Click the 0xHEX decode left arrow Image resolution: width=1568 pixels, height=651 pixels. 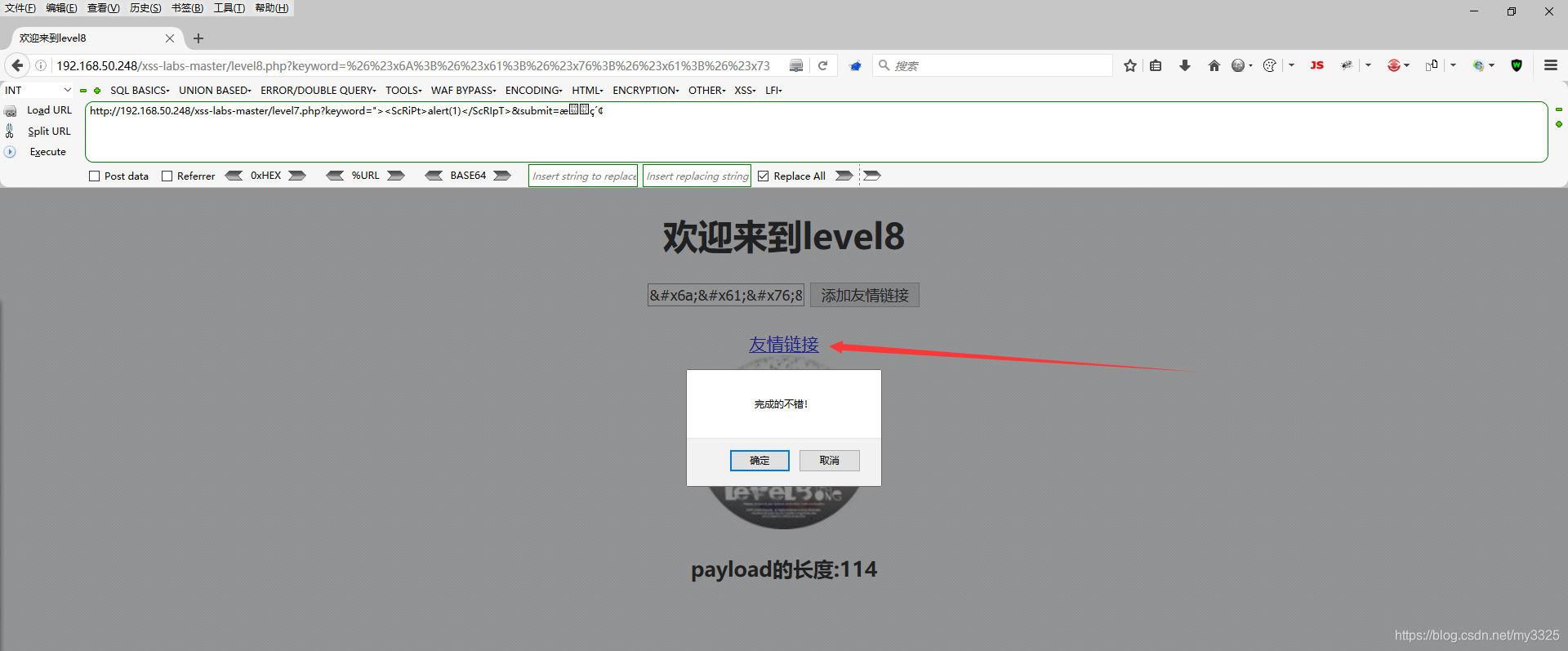[x=234, y=176]
